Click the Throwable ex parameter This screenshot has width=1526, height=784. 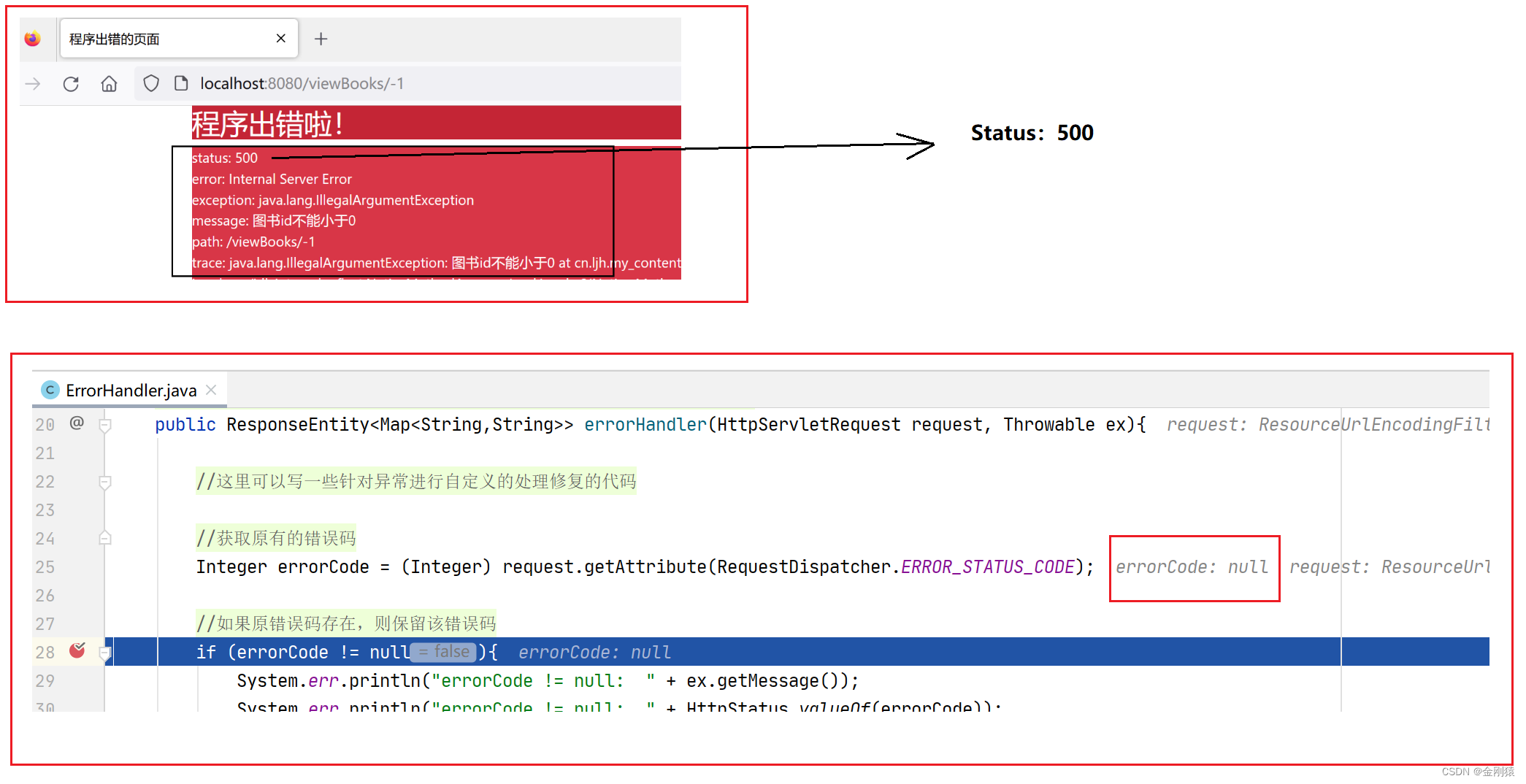[1064, 425]
